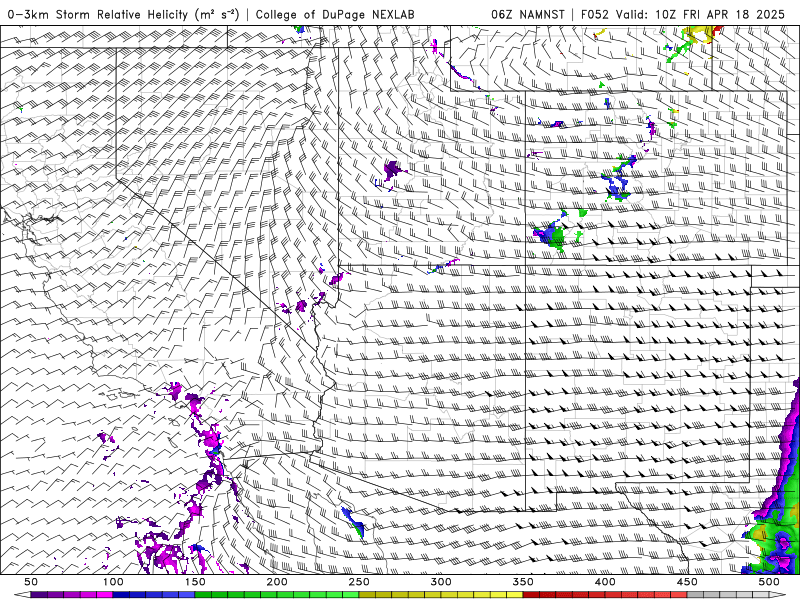Click the green segment of the color scale
Screen dimensions: 800x600
pyautogui.click(x=277, y=595)
